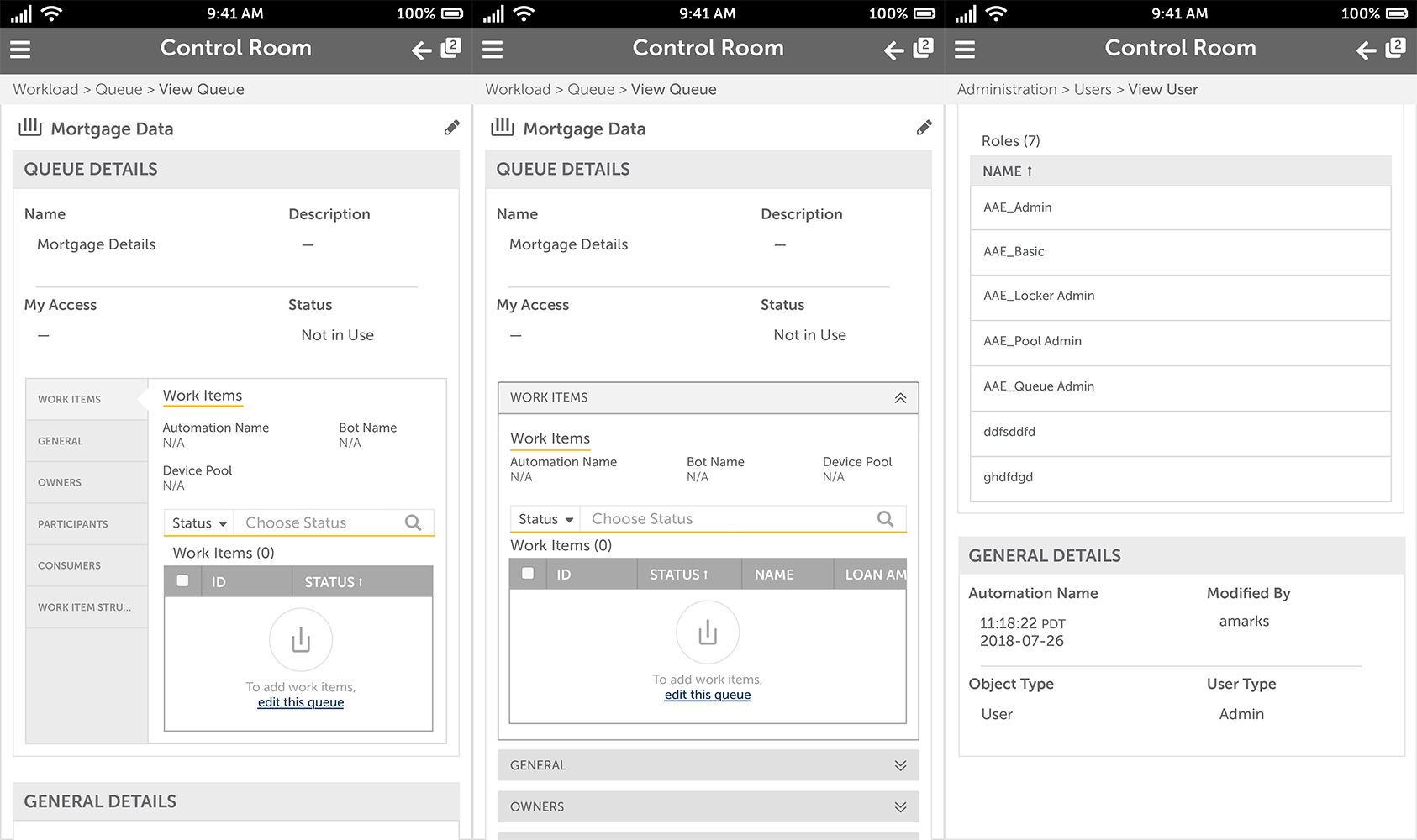Viewport: 1417px width, 840px height.
Task: Click search magnifier in middle Choose Status field
Action: click(x=885, y=519)
